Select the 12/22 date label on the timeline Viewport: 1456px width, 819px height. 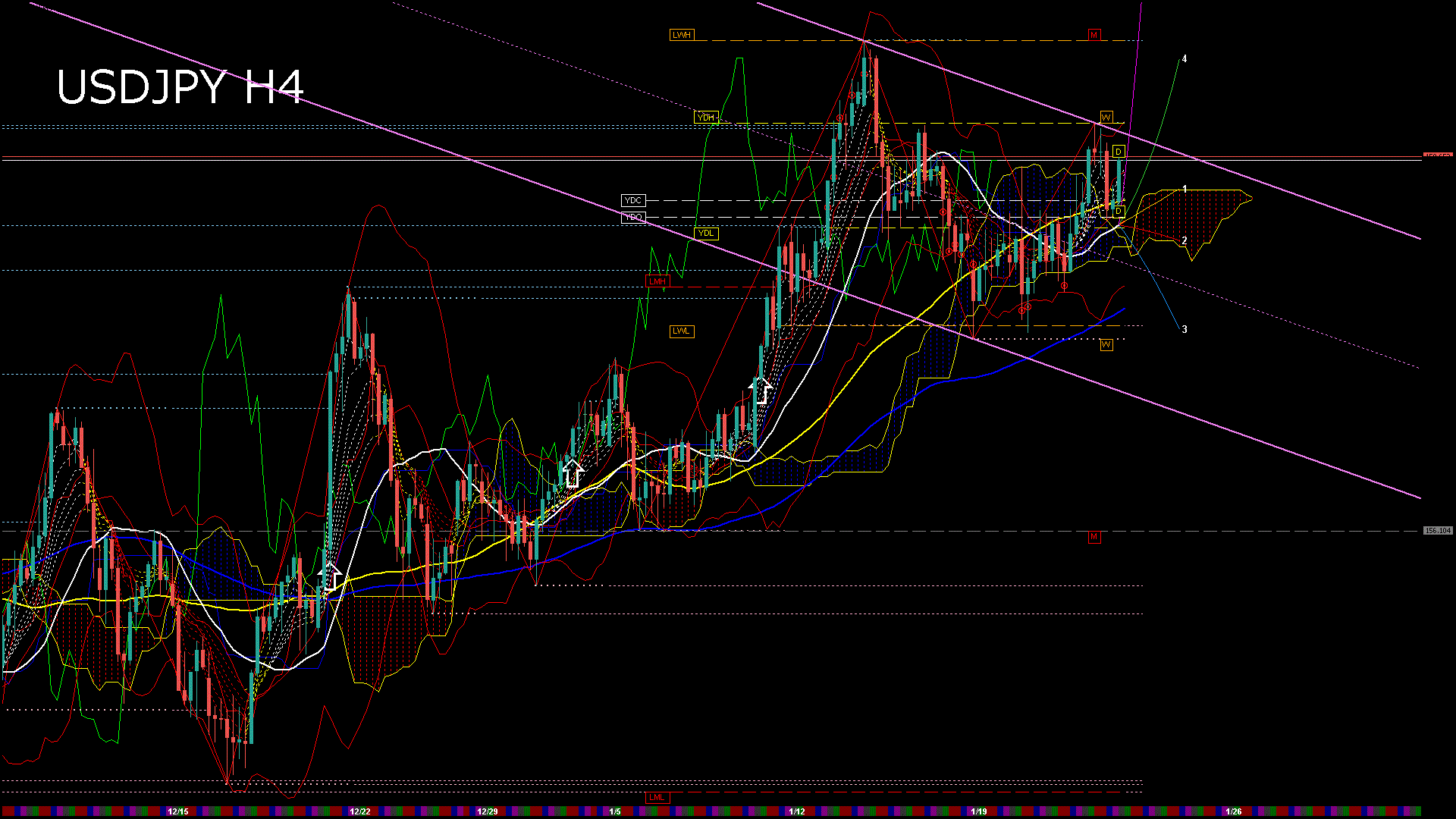[360, 811]
